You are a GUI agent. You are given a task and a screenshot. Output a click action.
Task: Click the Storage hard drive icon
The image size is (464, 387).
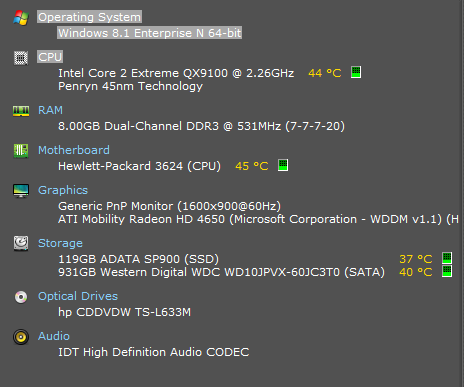(21, 243)
